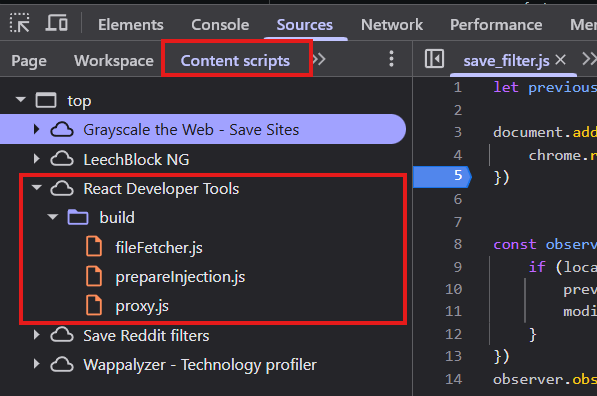Set breakpoint on line number 8

[x=457, y=244]
